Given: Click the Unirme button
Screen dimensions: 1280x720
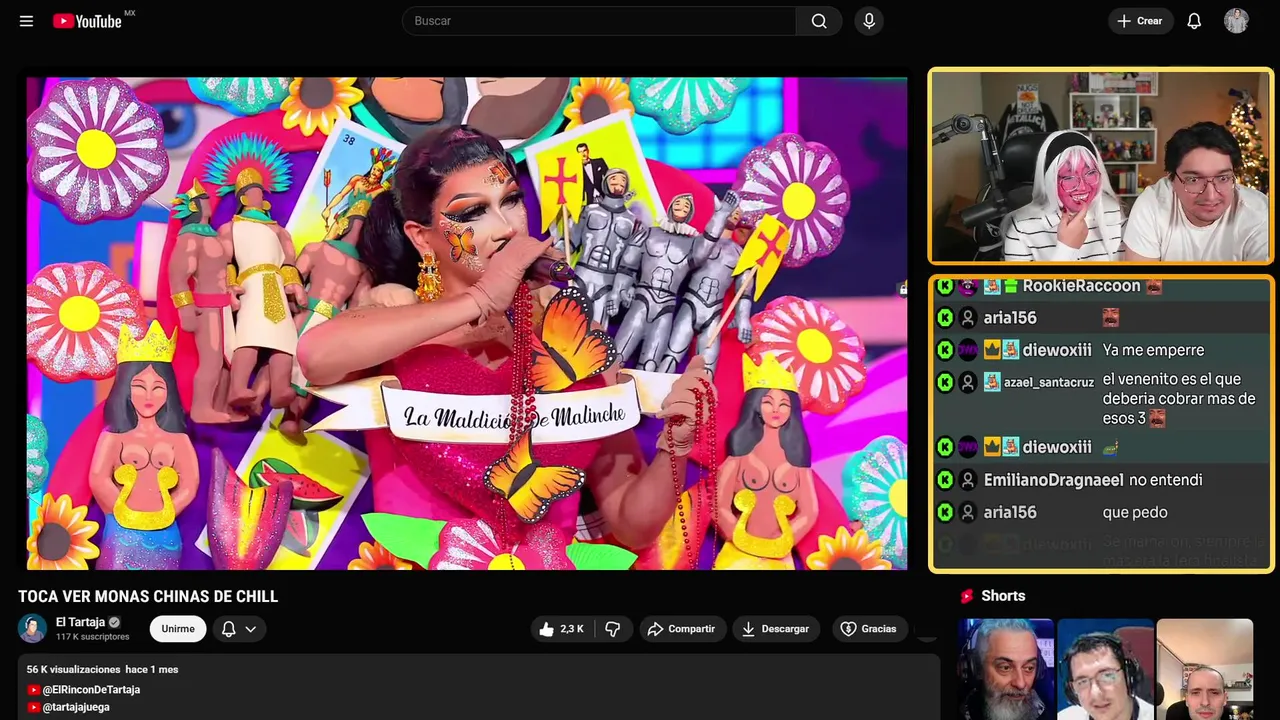Looking at the screenshot, I should click(178, 629).
